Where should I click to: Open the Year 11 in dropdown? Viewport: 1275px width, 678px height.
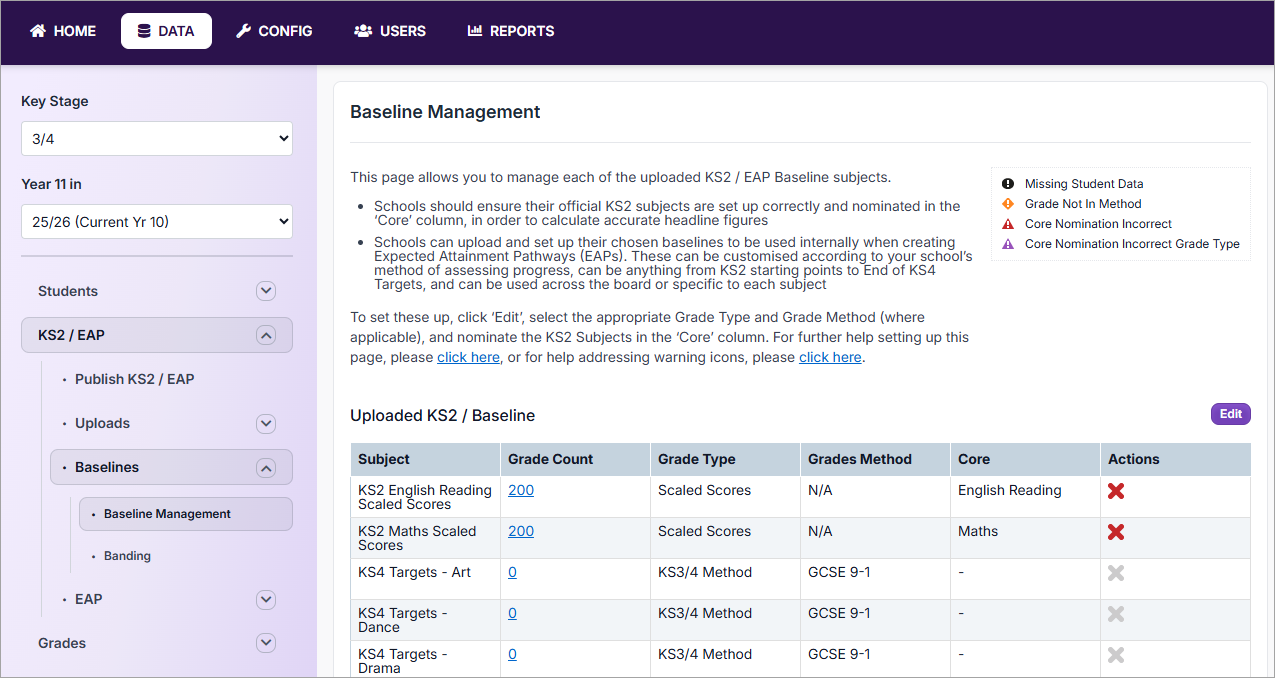(x=157, y=222)
